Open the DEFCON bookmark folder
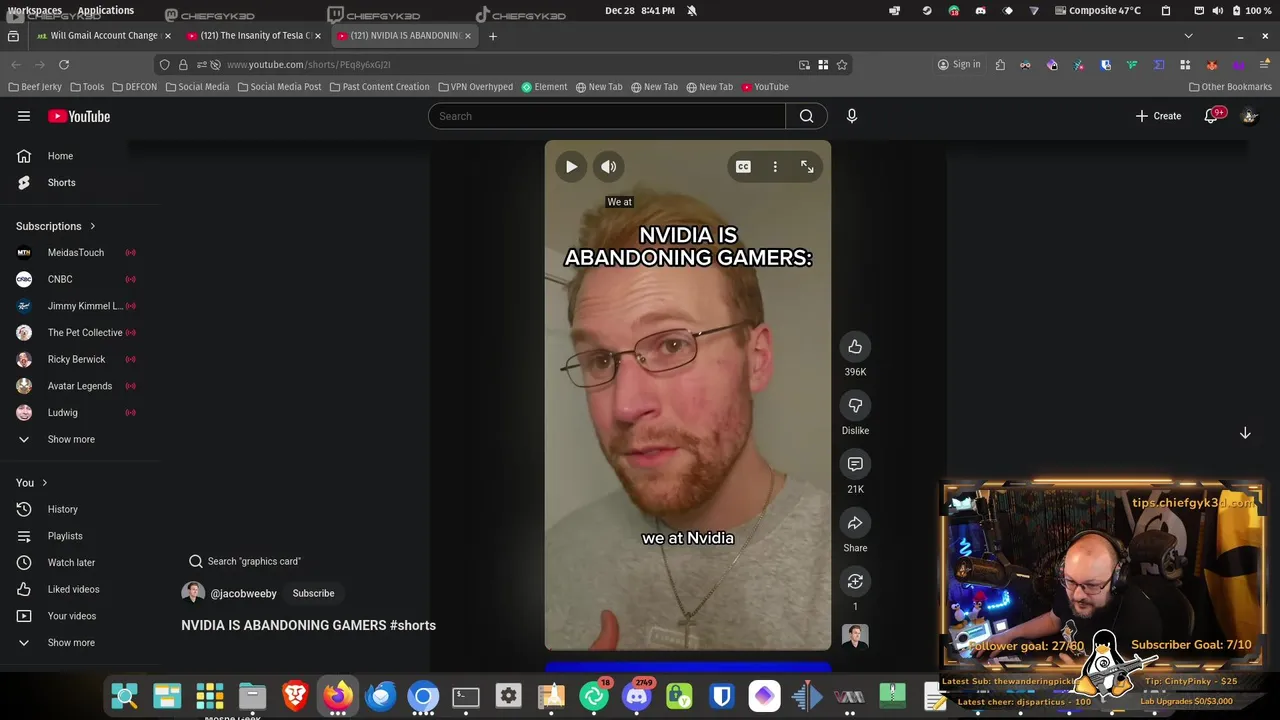The image size is (1280, 720). coord(135,87)
